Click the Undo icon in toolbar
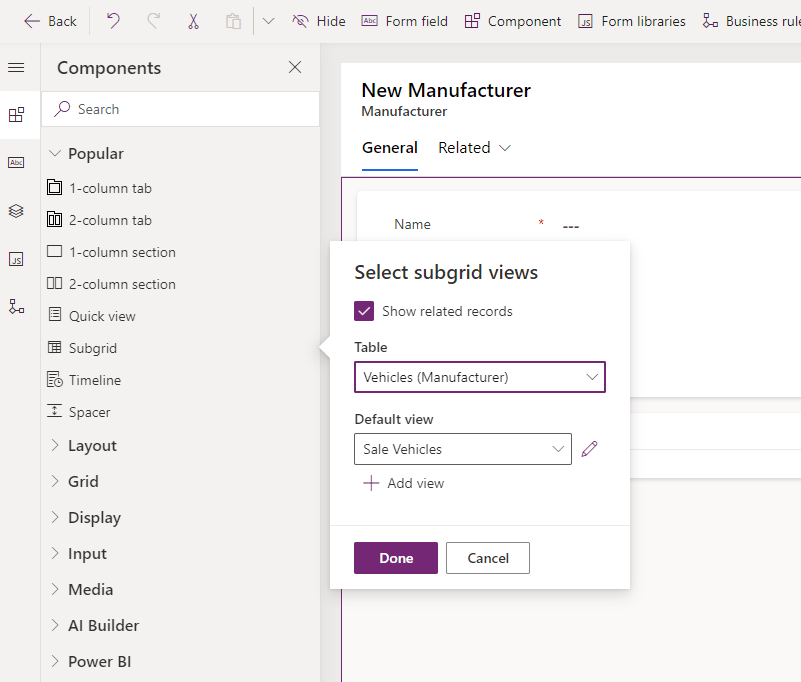The width and height of the screenshot is (801, 682). [x=113, y=21]
